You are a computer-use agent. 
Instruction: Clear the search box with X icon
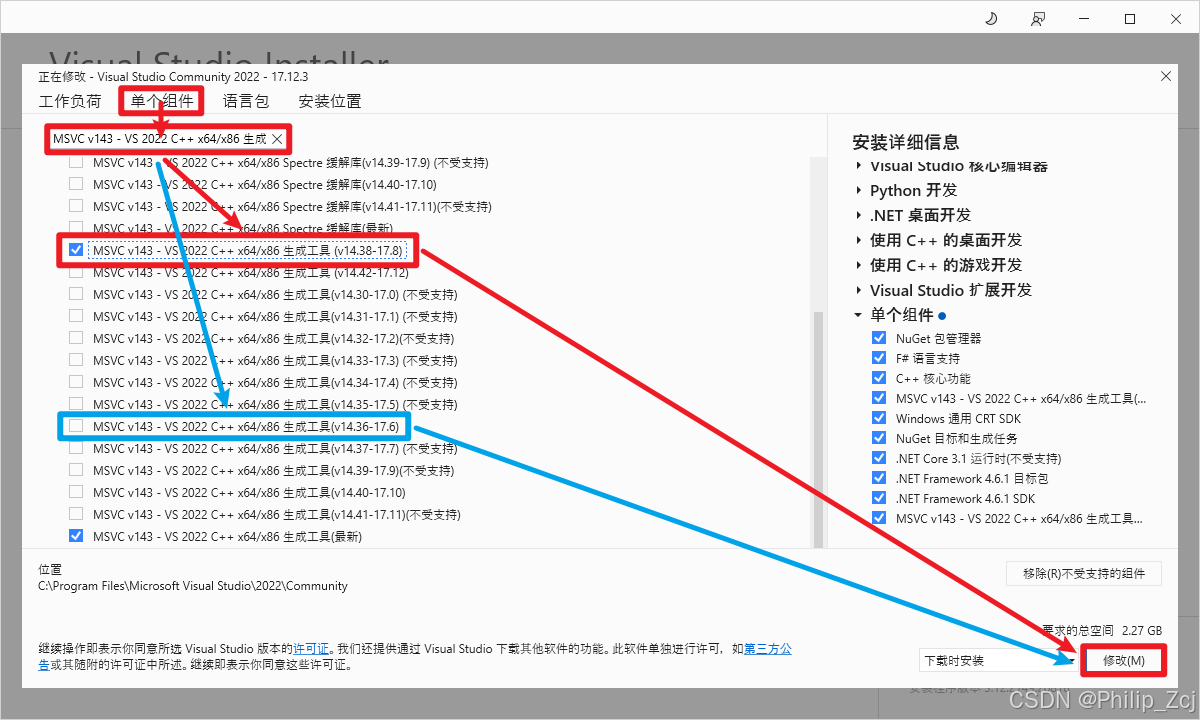coord(277,139)
